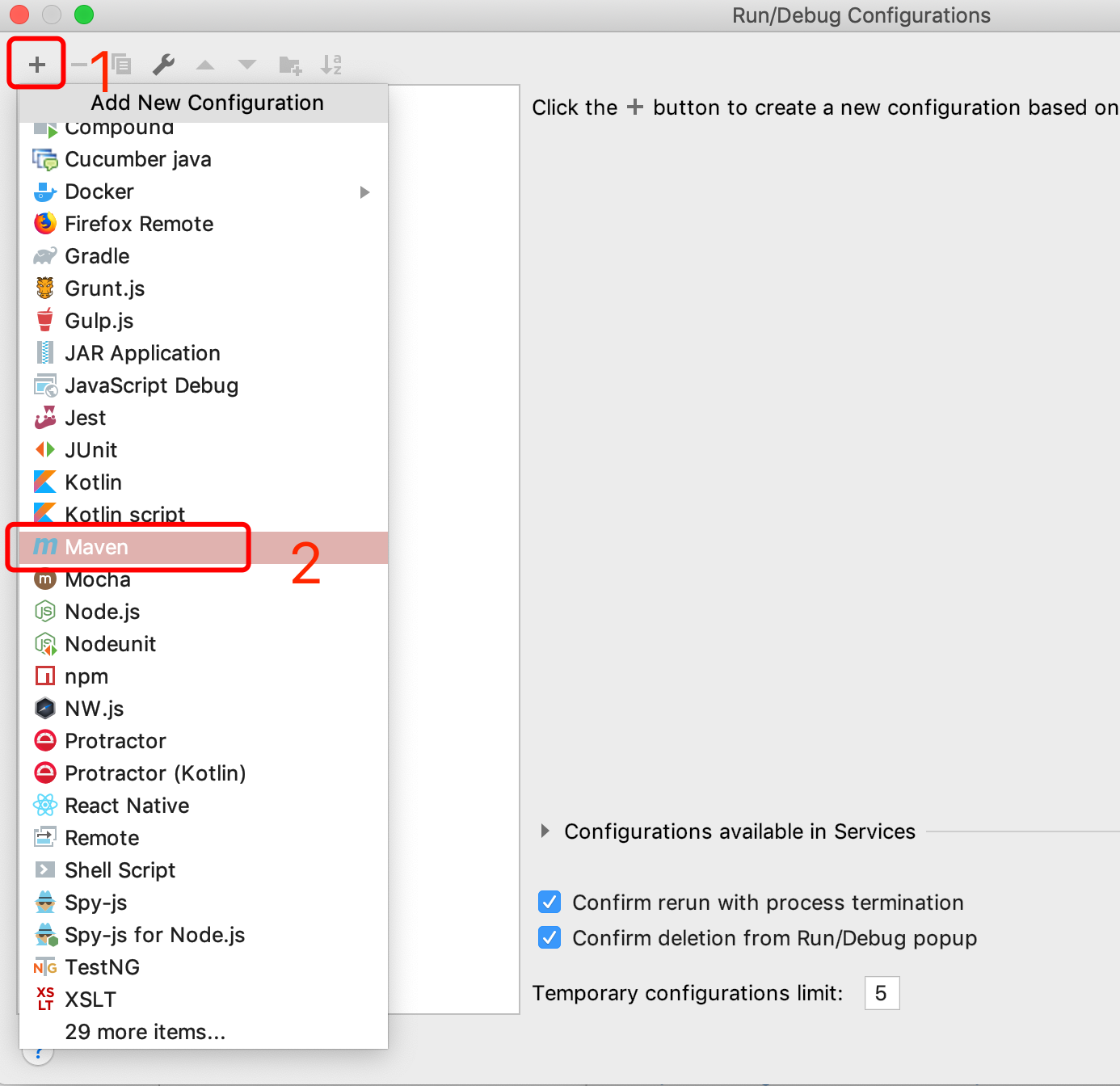The height and width of the screenshot is (1086, 1120).
Task: Pick the Remote configuration entry
Action: pos(204,838)
